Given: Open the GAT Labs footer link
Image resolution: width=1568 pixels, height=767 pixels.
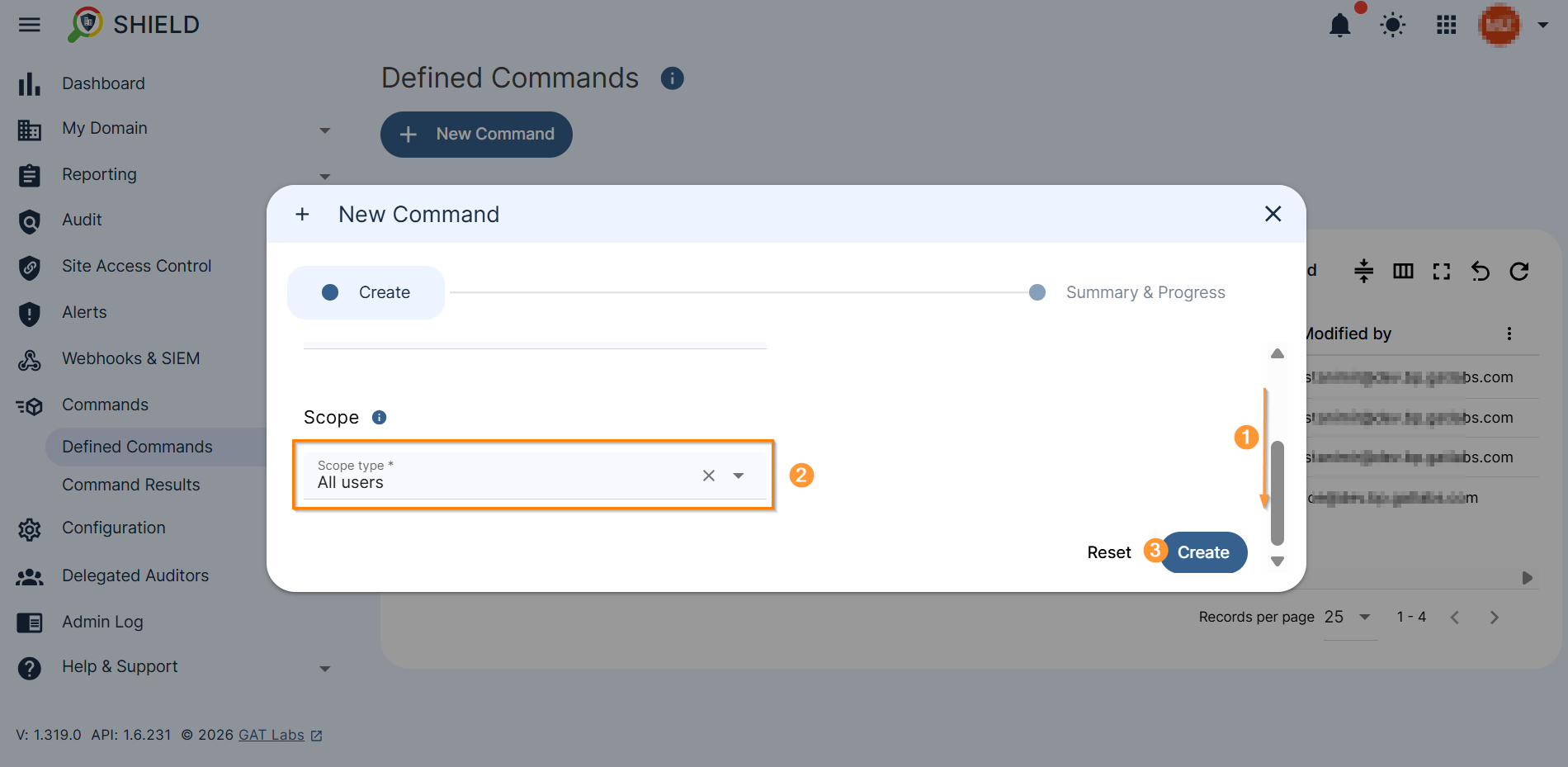Looking at the screenshot, I should [270, 735].
